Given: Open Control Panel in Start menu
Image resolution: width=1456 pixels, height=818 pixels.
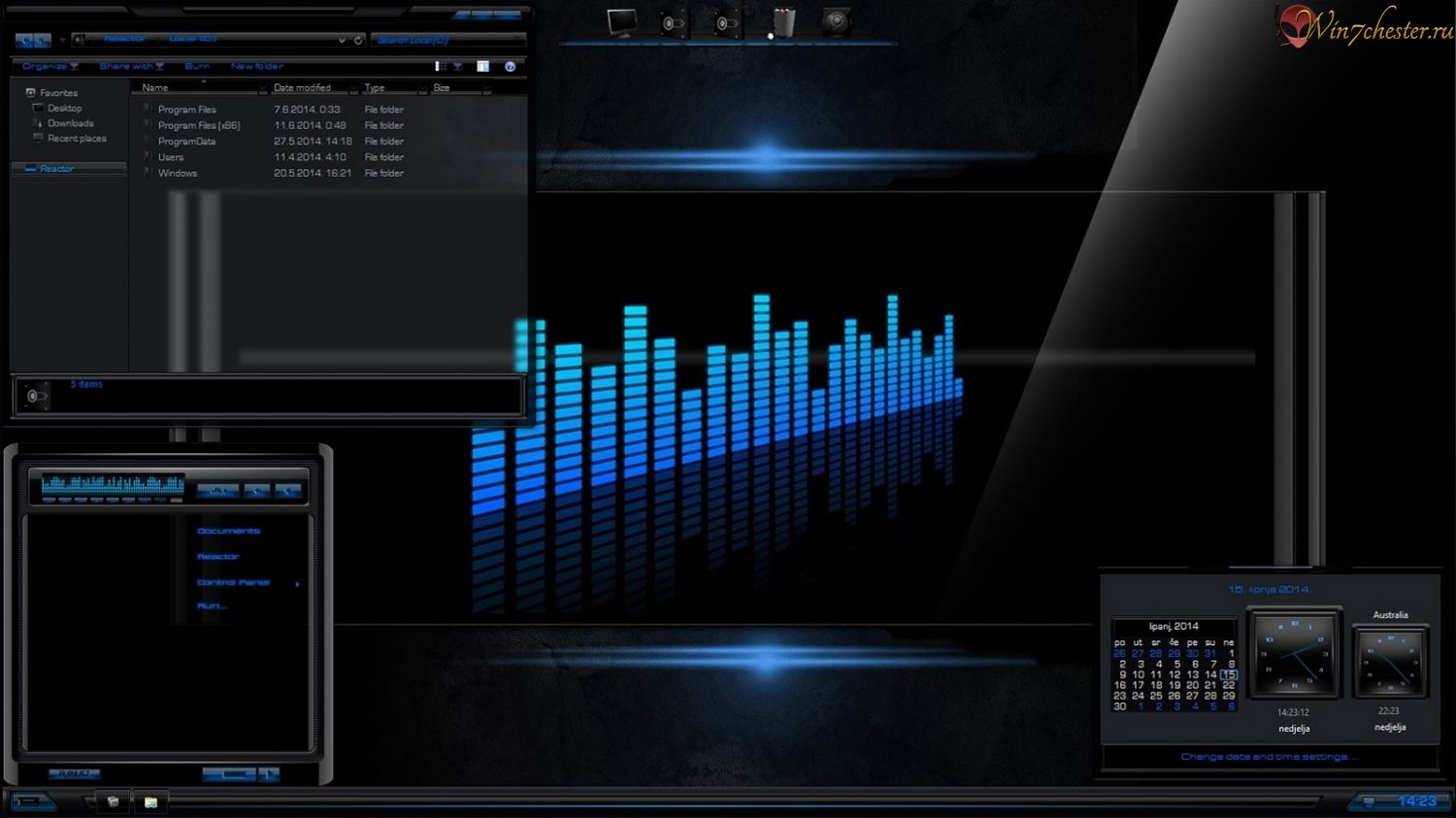Looking at the screenshot, I should click(233, 582).
